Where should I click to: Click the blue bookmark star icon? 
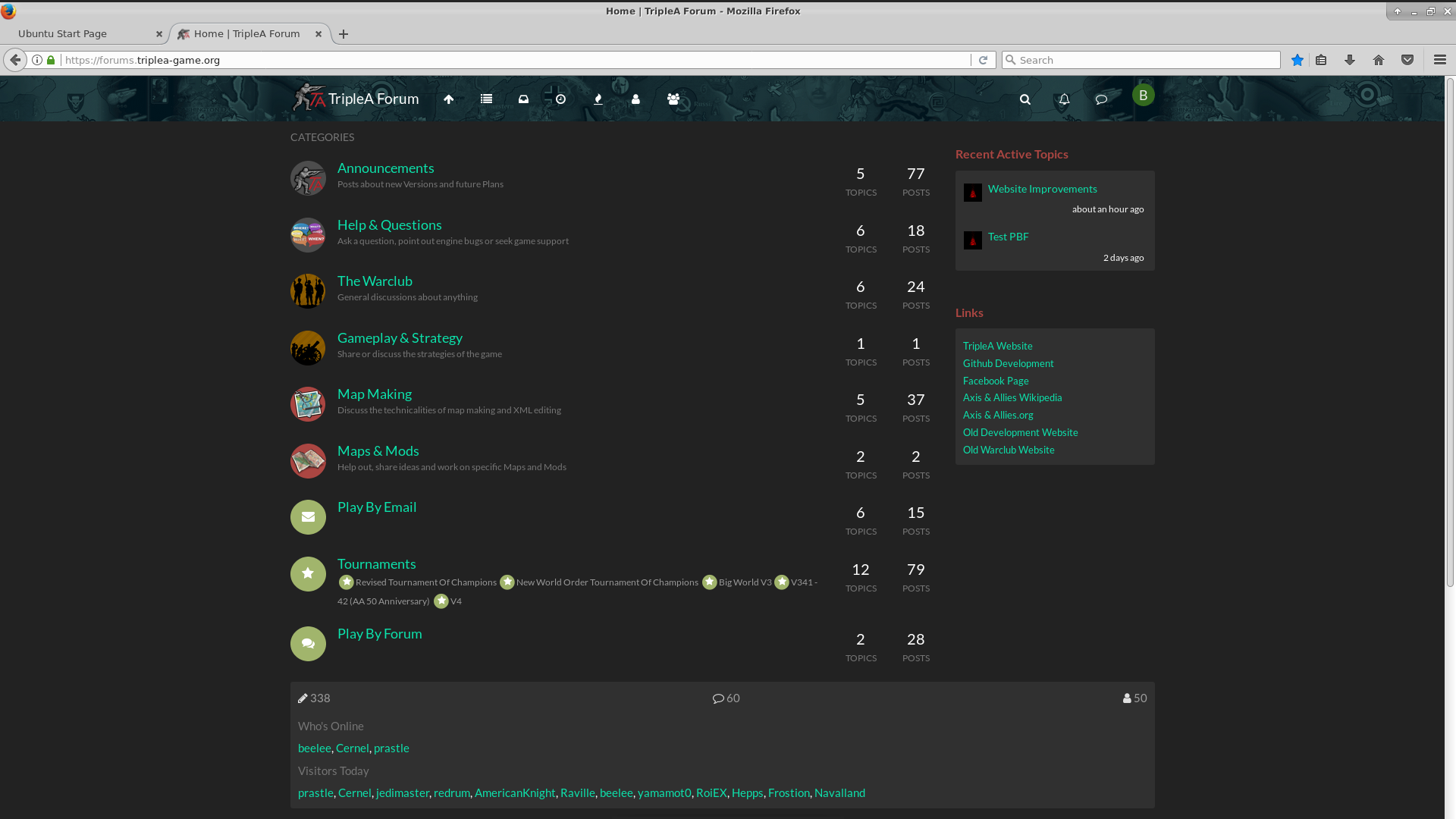(x=1298, y=60)
